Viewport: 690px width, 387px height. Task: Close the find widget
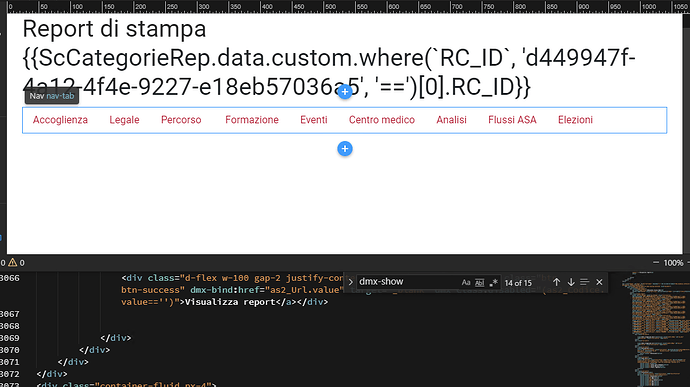tap(599, 282)
